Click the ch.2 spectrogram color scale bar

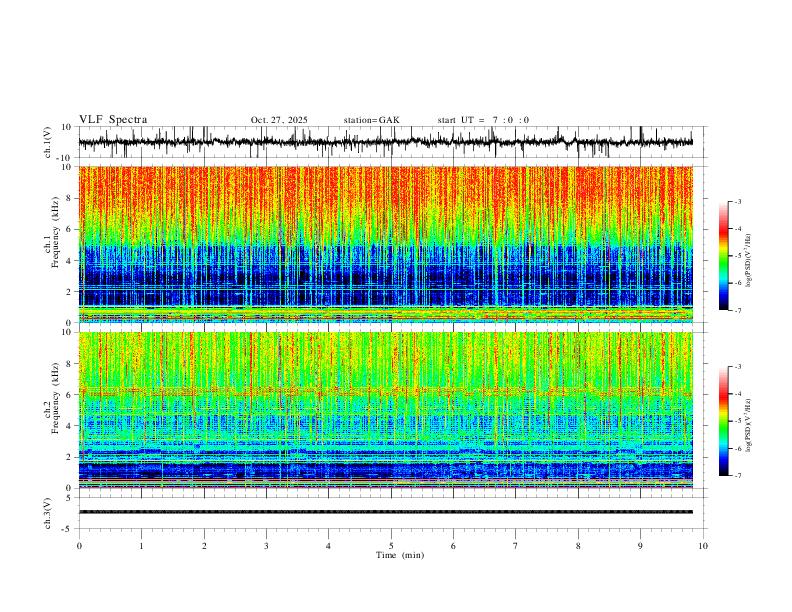point(723,421)
